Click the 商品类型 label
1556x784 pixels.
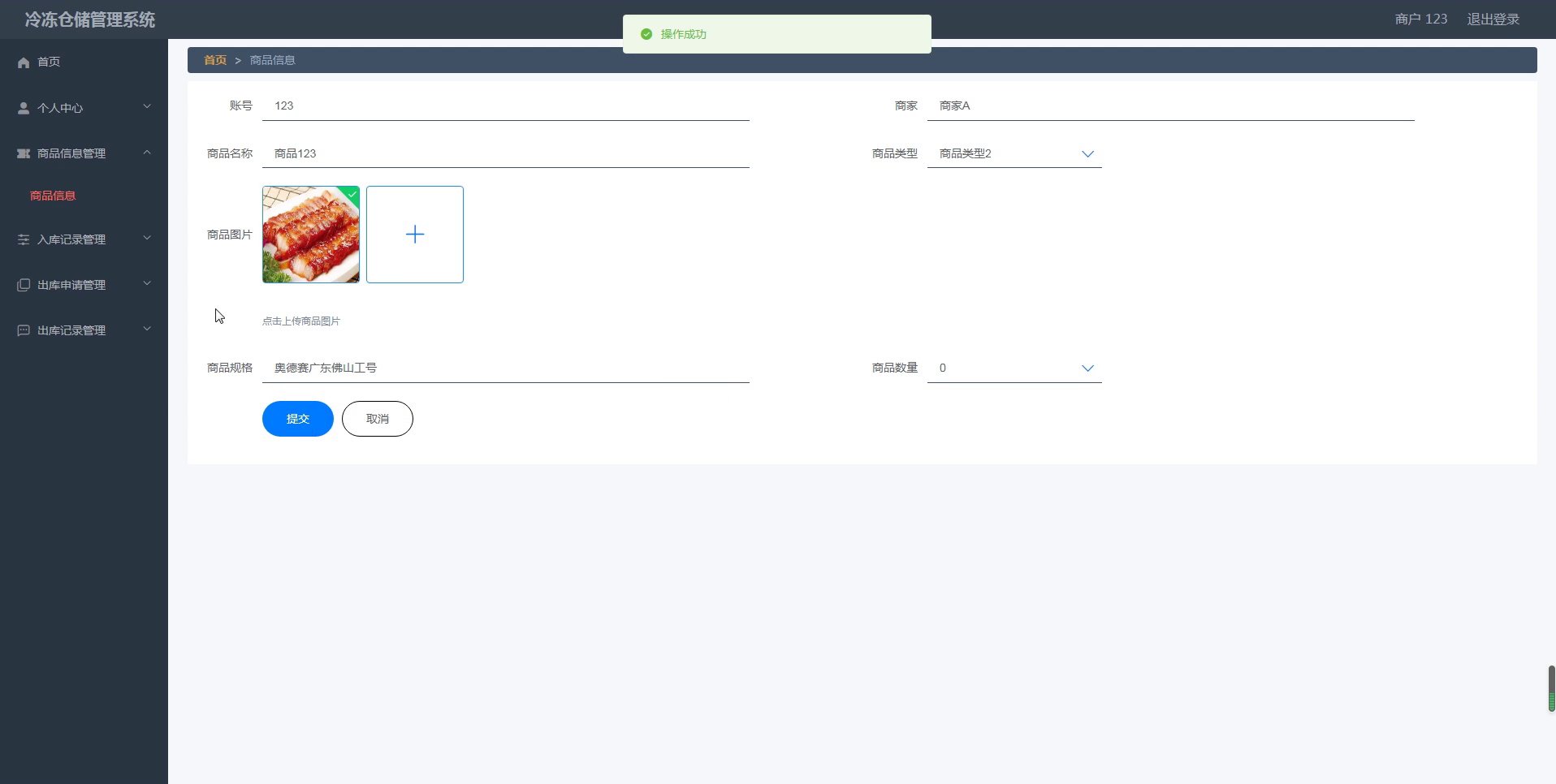[x=895, y=153]
